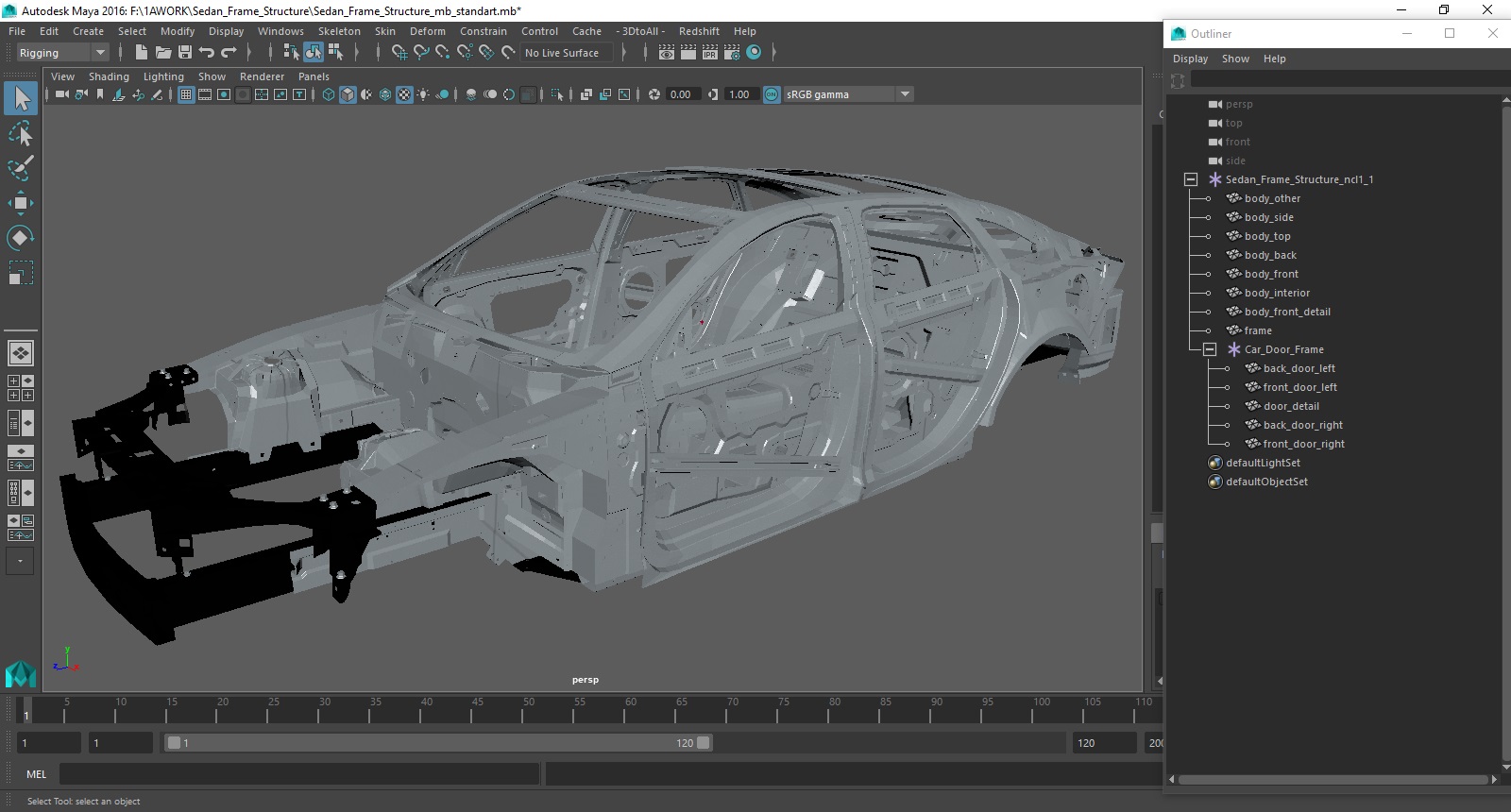Open Outliner Display menu

(x=1190, y=59)
